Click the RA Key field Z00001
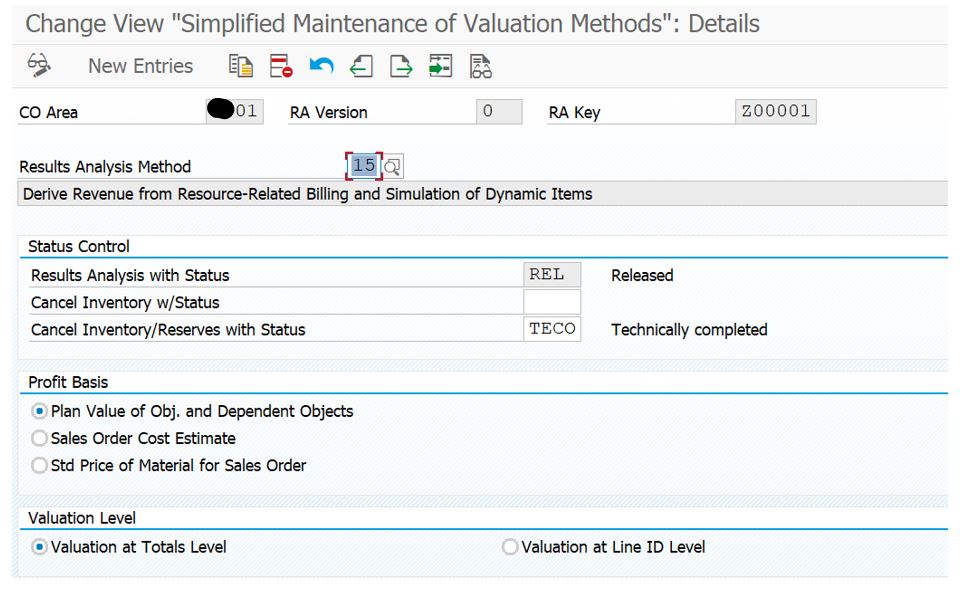Screen dimensions: 965x589 (x=775, y=112)
